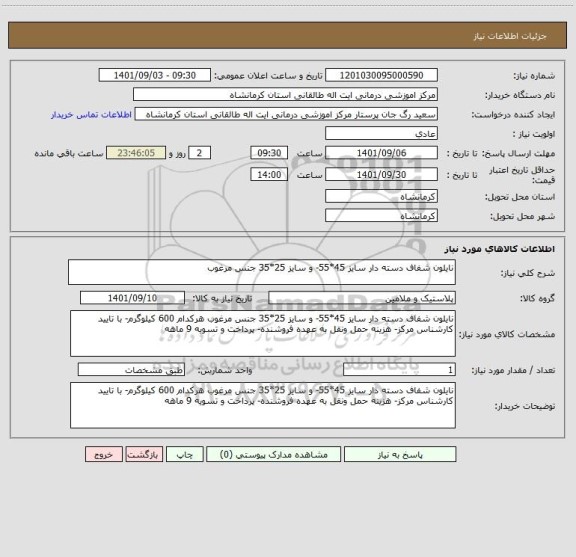576x557 pixels.
Task: Click the اولویت نیاز field showing عادی
Action: click(381, 133)
